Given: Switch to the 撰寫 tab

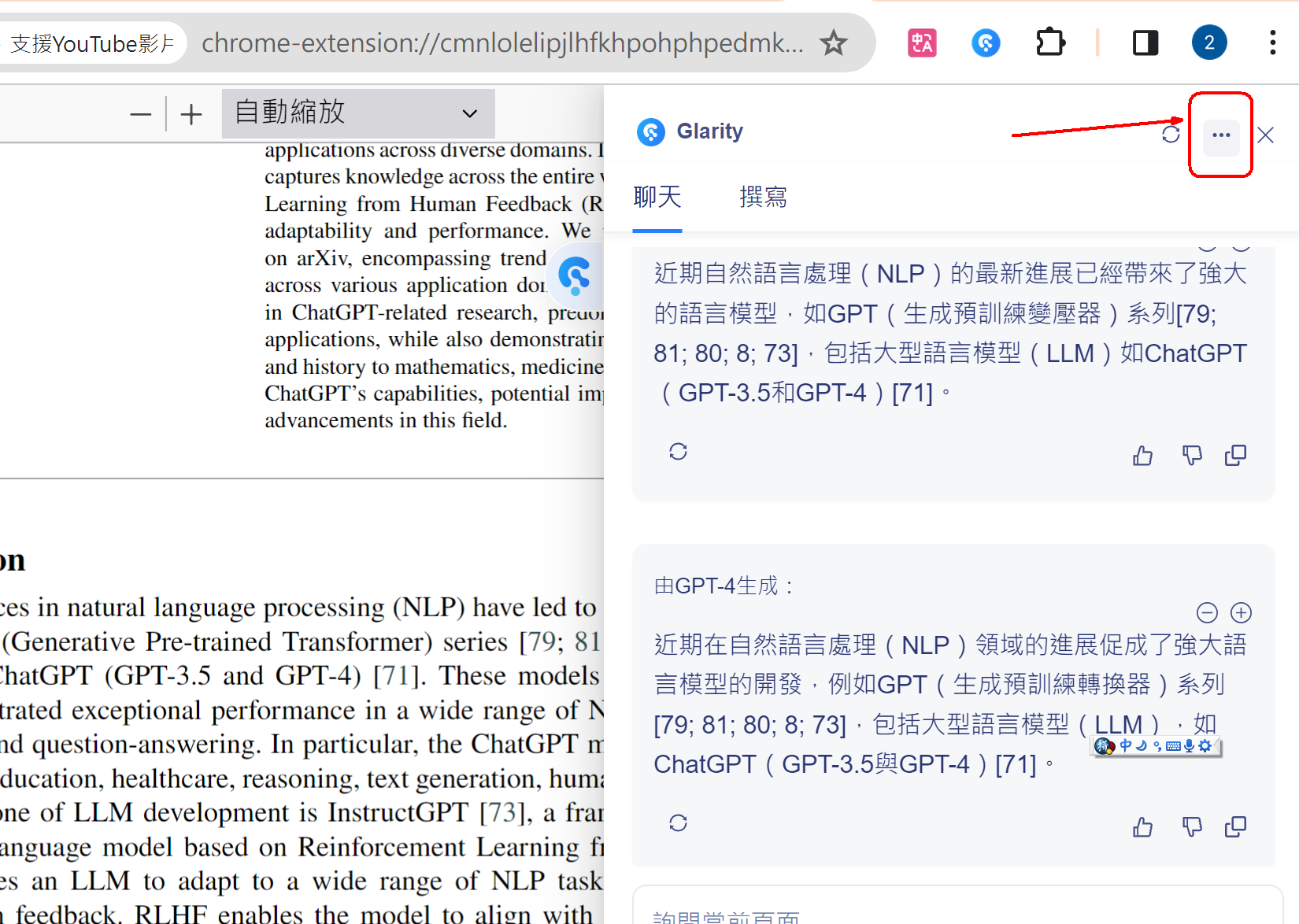Looking at the screenshot, I should (763, 197).
